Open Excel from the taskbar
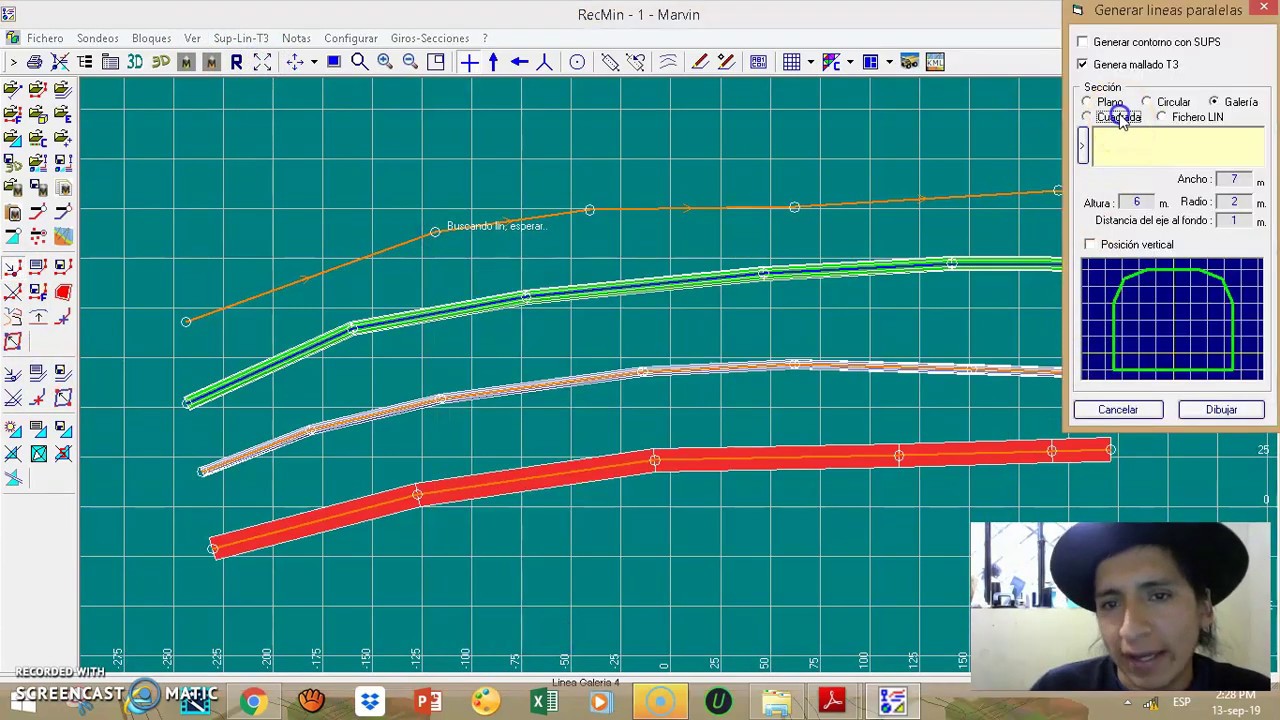This screenshot has height=720, width=1280. tap(544, 701)
